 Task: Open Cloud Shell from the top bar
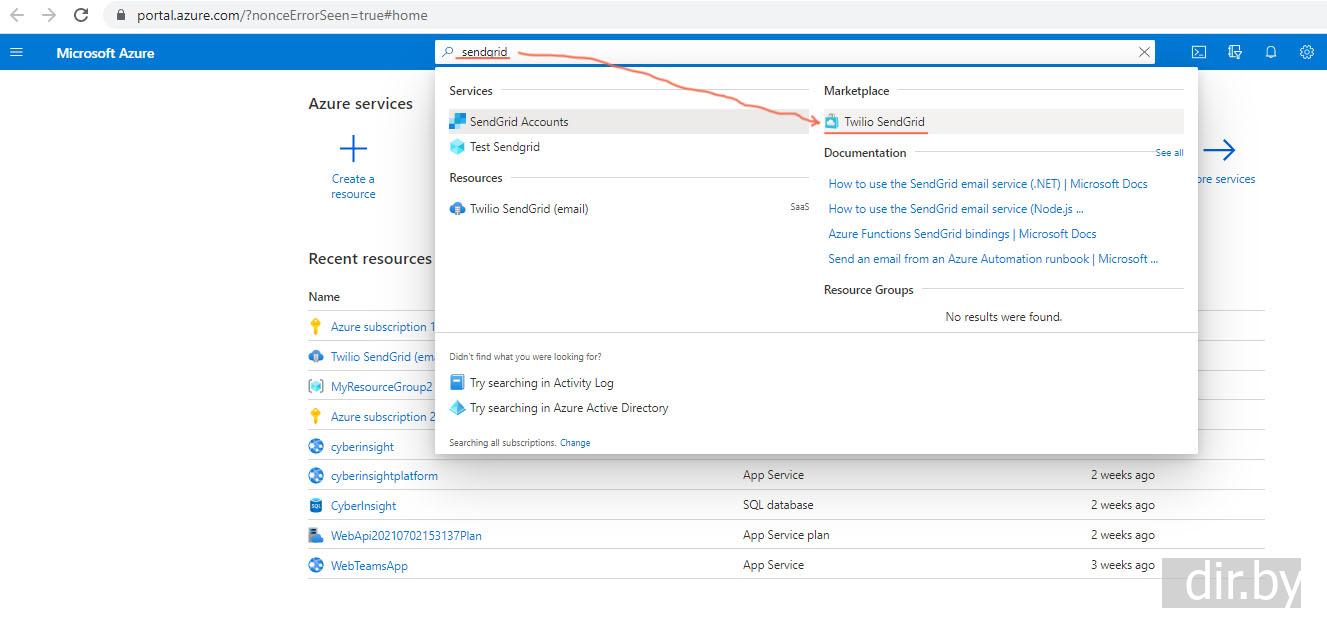1198,52
